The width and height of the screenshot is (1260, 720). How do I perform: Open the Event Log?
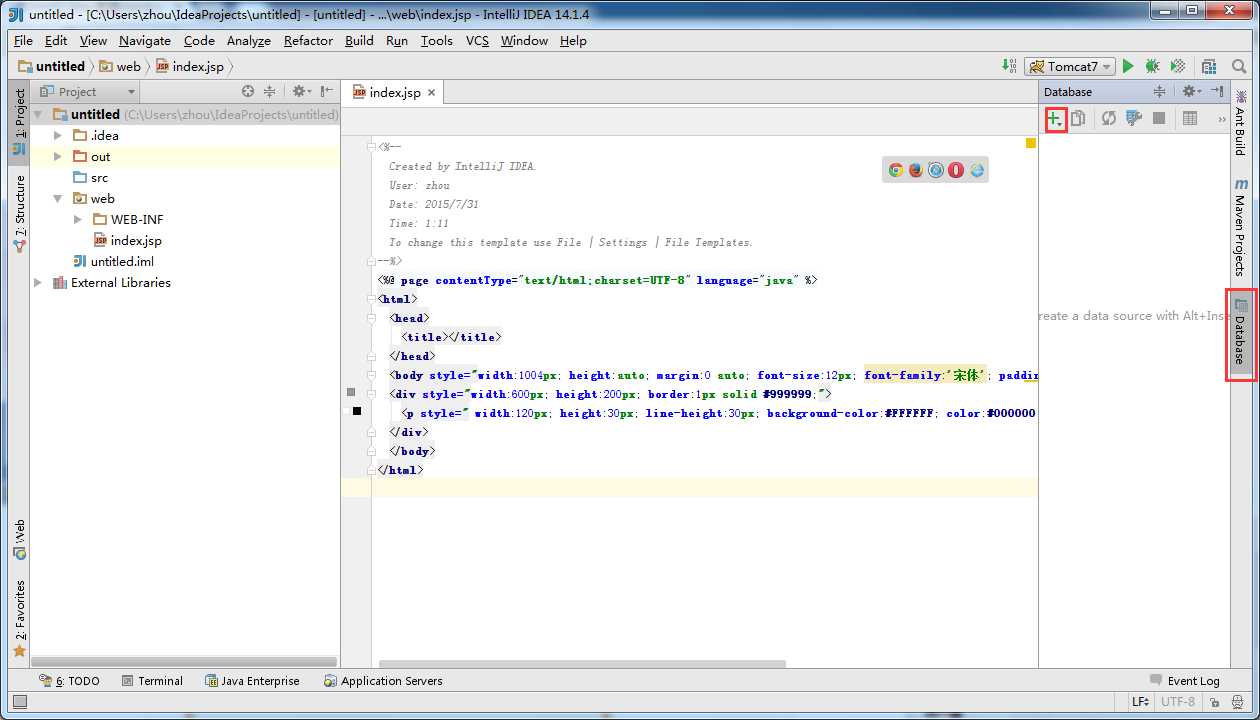tap(1185, 681)
